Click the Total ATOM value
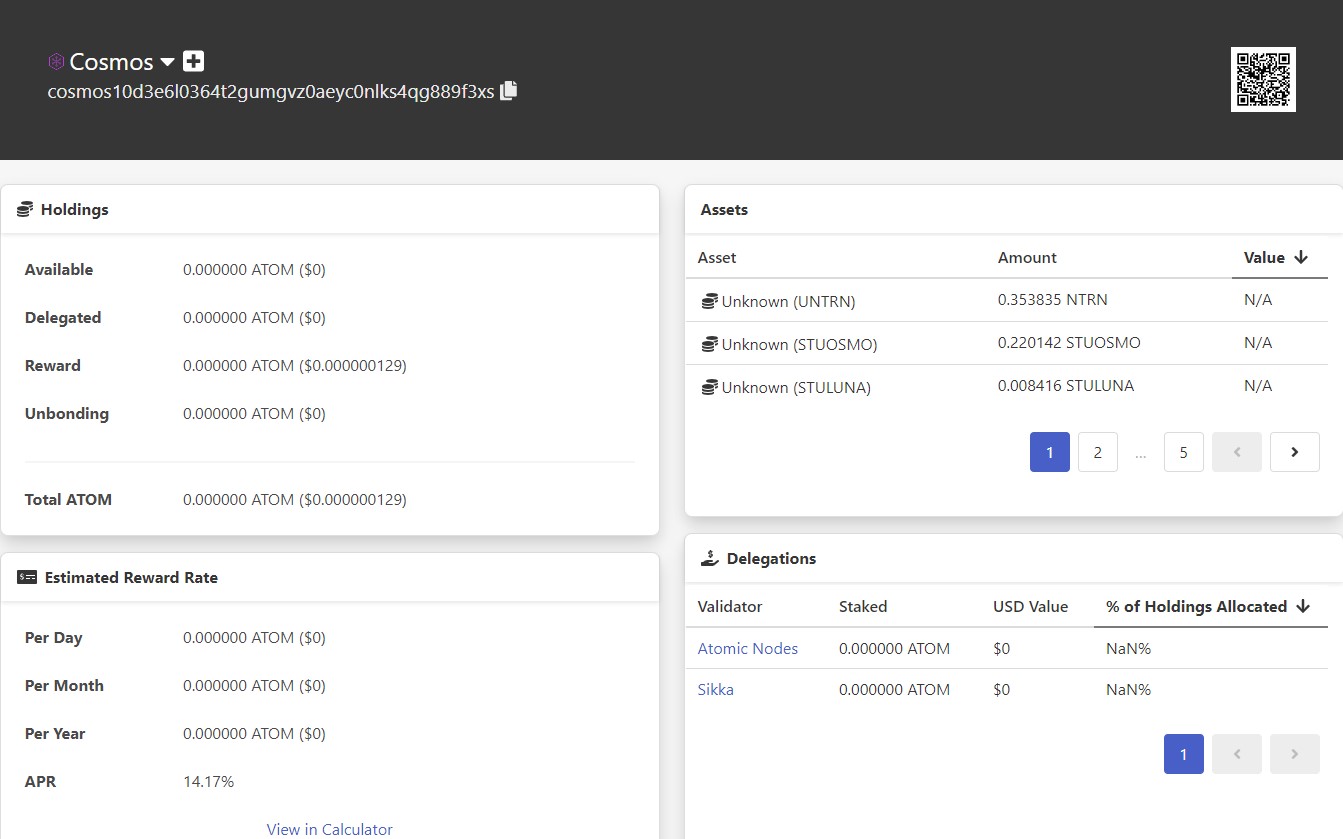 [x=295, y=500]
